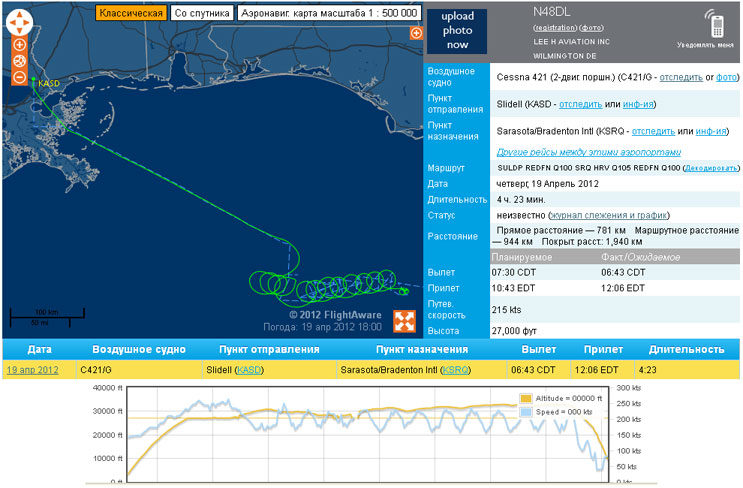Click the Дата column header
The width and height of the screenshot is (743, 488).
[x=39, y=350]
